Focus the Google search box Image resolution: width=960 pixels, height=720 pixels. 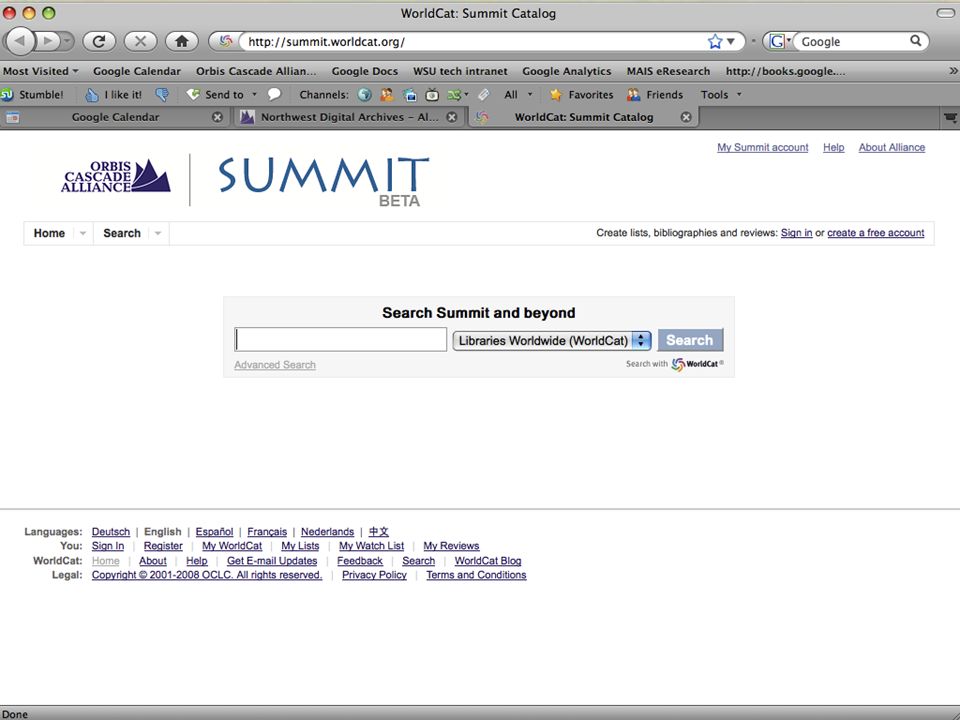click(853, 42)
